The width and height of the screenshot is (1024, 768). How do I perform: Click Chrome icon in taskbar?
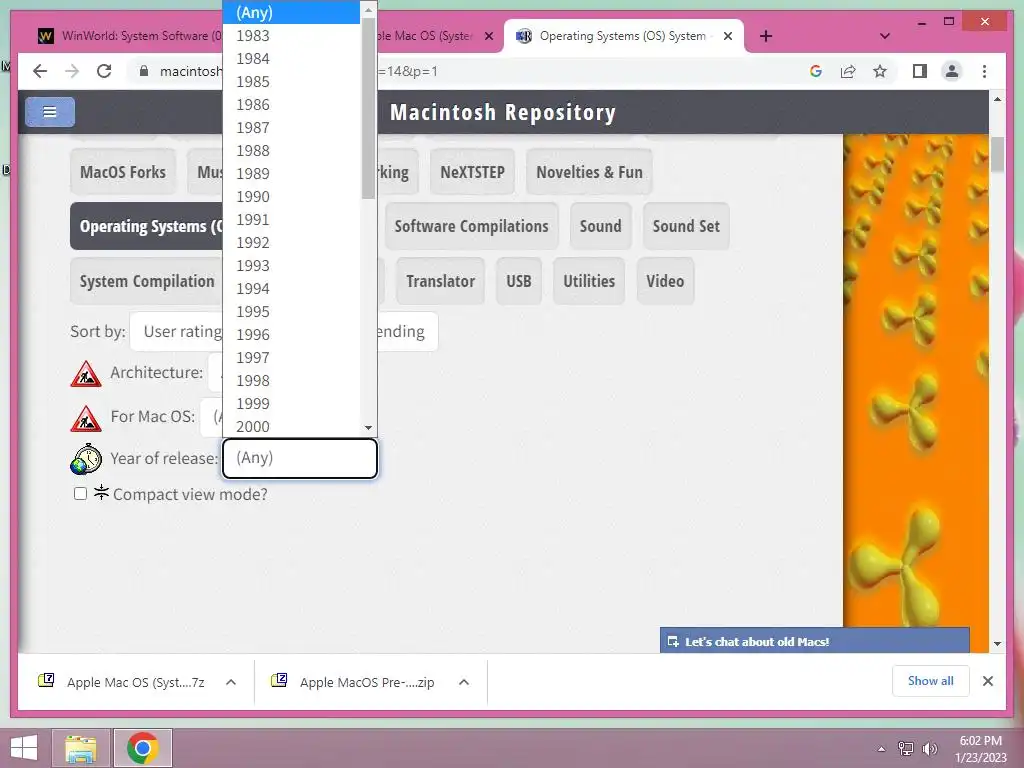coord(142,748)
